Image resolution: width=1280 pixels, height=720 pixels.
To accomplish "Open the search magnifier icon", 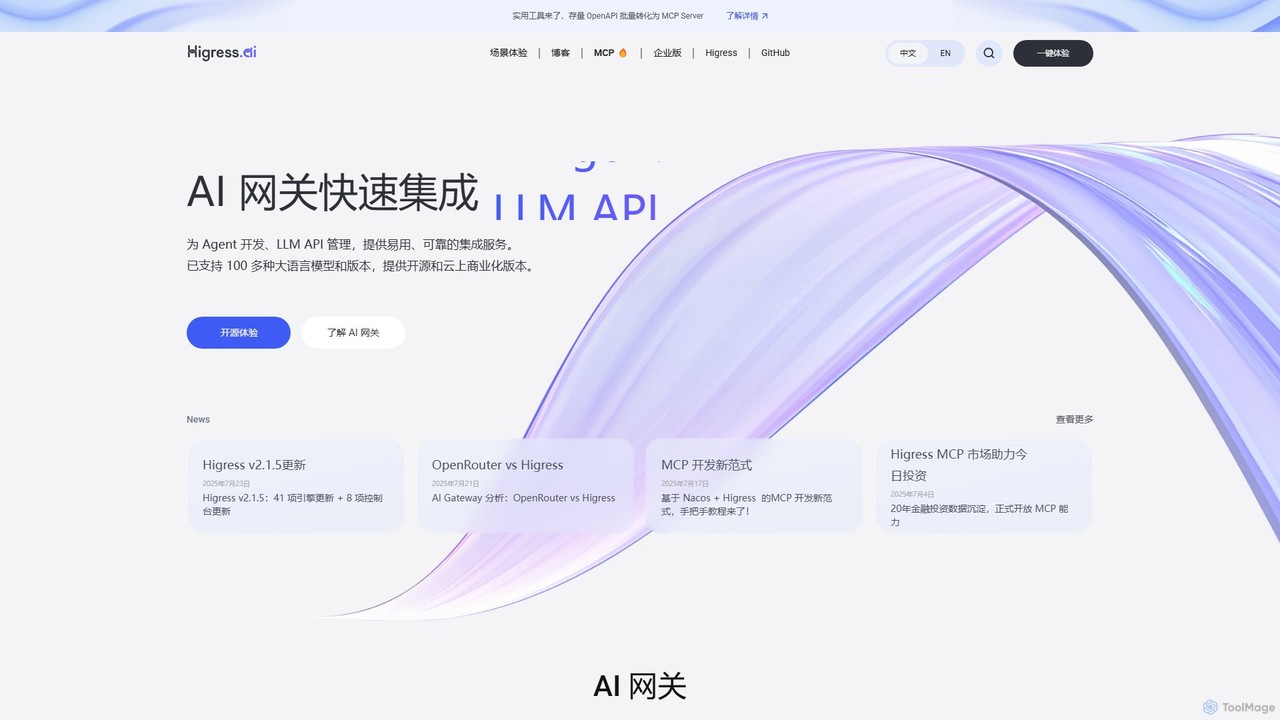I will 989,53.
